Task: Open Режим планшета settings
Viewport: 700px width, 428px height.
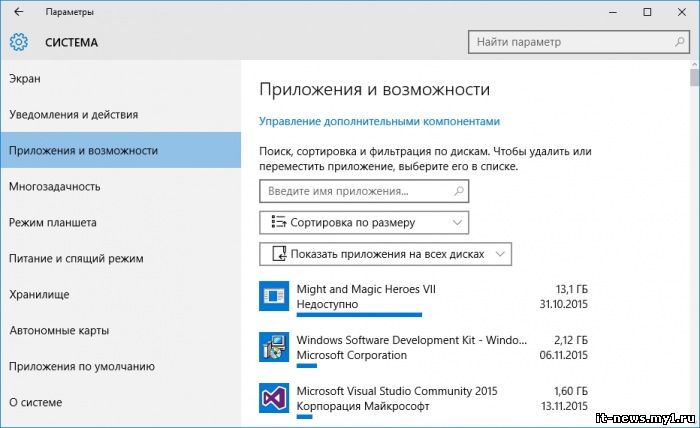Action: point(121,222)
